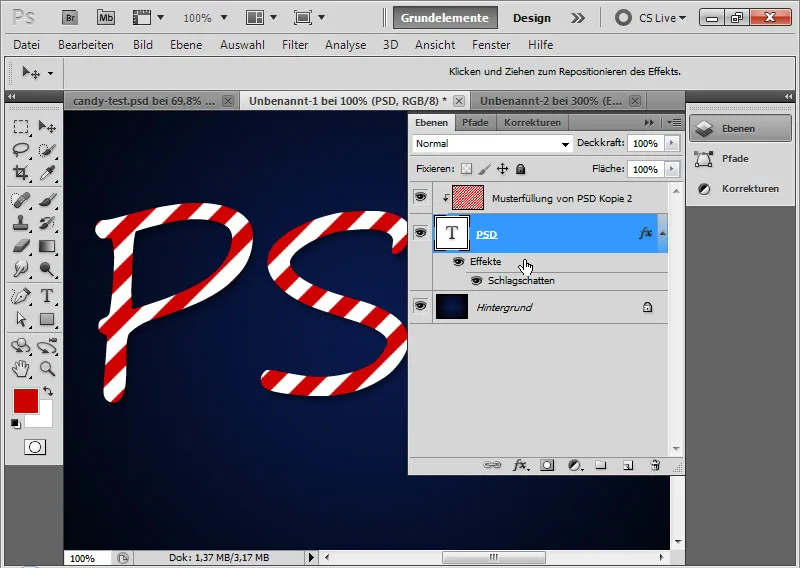
Task: Select the Crop tool
Action: coord(21,173)
